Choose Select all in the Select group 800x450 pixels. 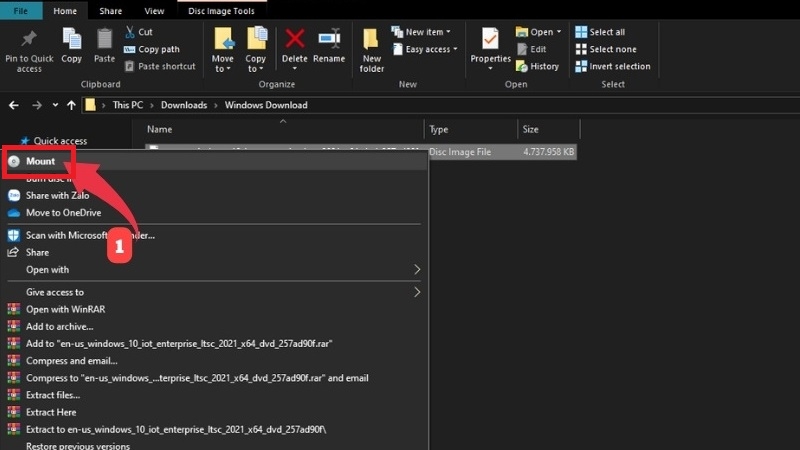click(606, 32)
